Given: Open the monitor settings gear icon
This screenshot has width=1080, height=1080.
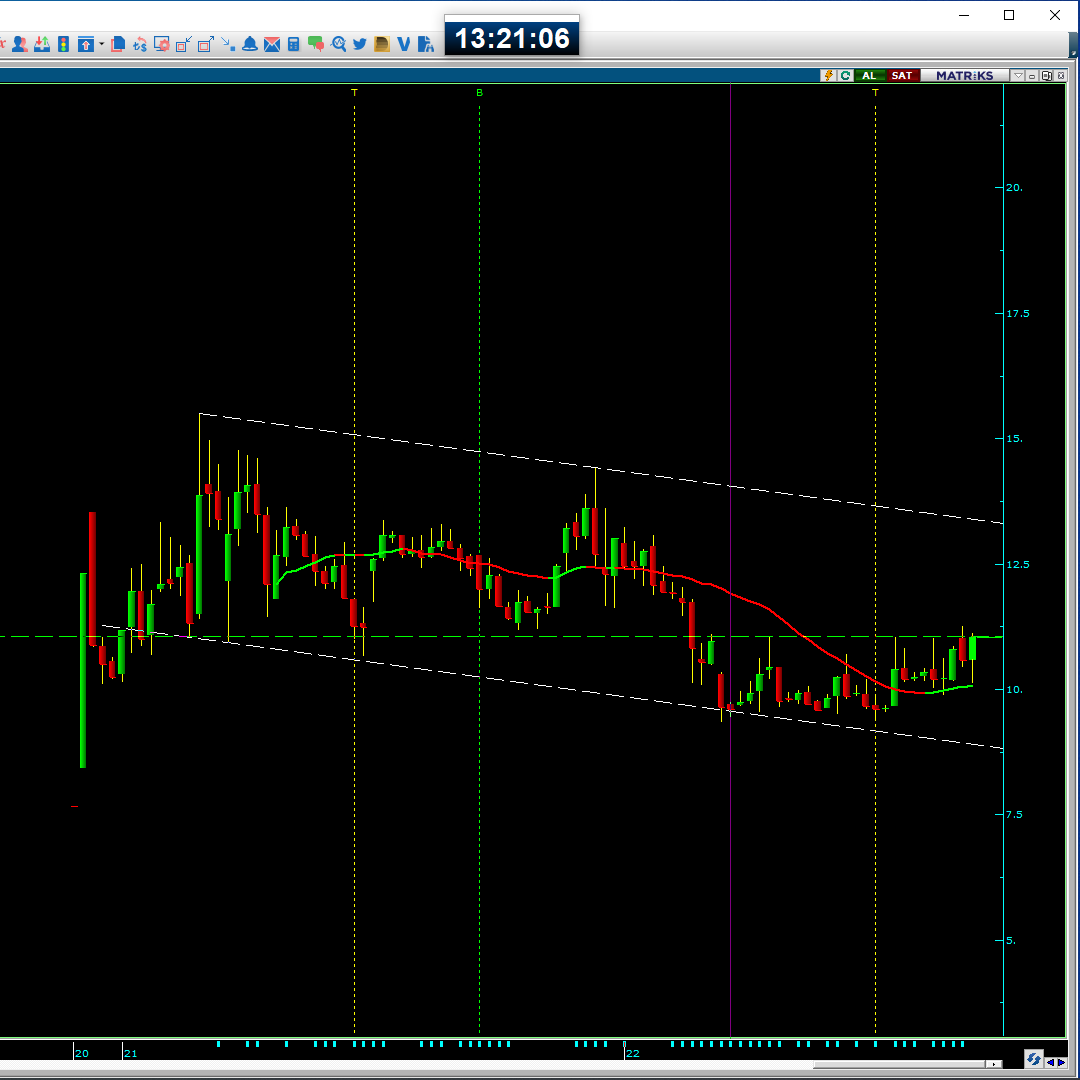Looking at the screenshot, I should click(162, 45).
